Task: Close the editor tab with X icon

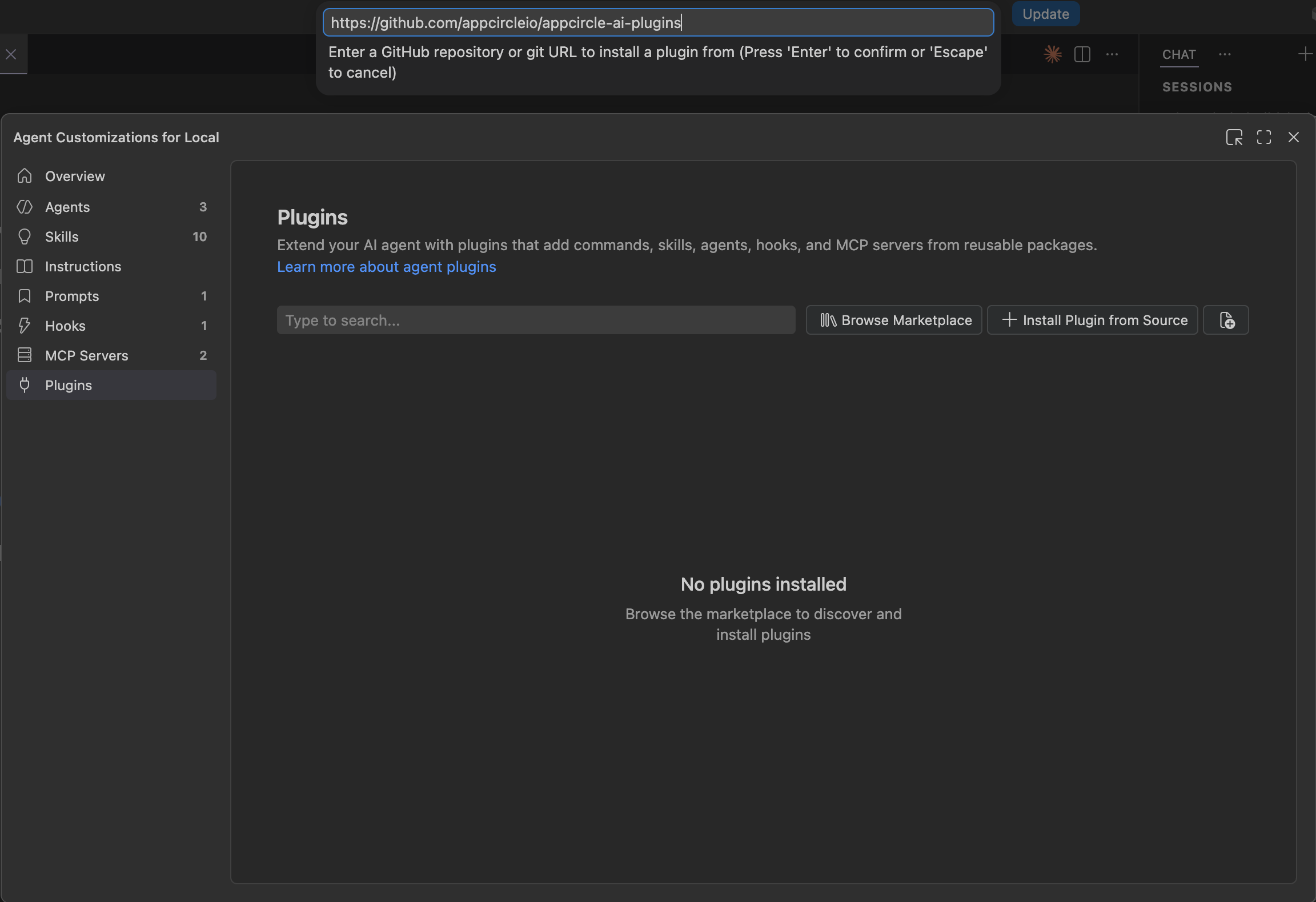Action: [x=11, y=54]
